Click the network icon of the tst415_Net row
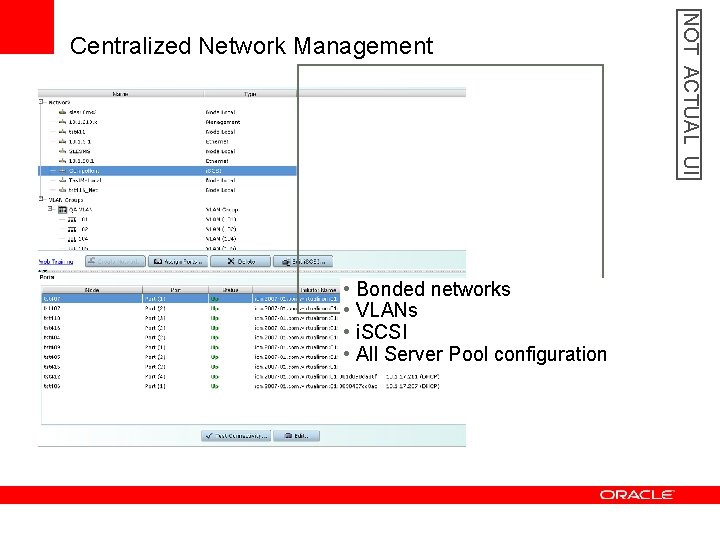The width and height of the screenshot is (720, 540). click(x=63, y=190)
